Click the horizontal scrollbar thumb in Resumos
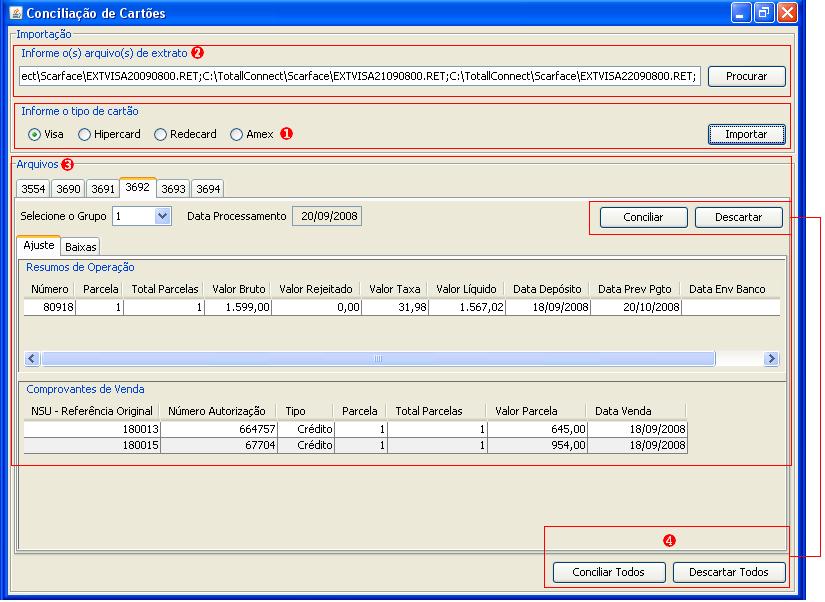Screen dimensions: 825x602 (x=378, y=359)
